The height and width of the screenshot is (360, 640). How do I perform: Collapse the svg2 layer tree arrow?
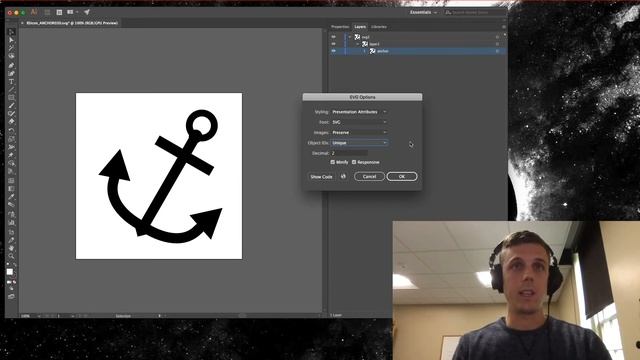click(350, 37)
